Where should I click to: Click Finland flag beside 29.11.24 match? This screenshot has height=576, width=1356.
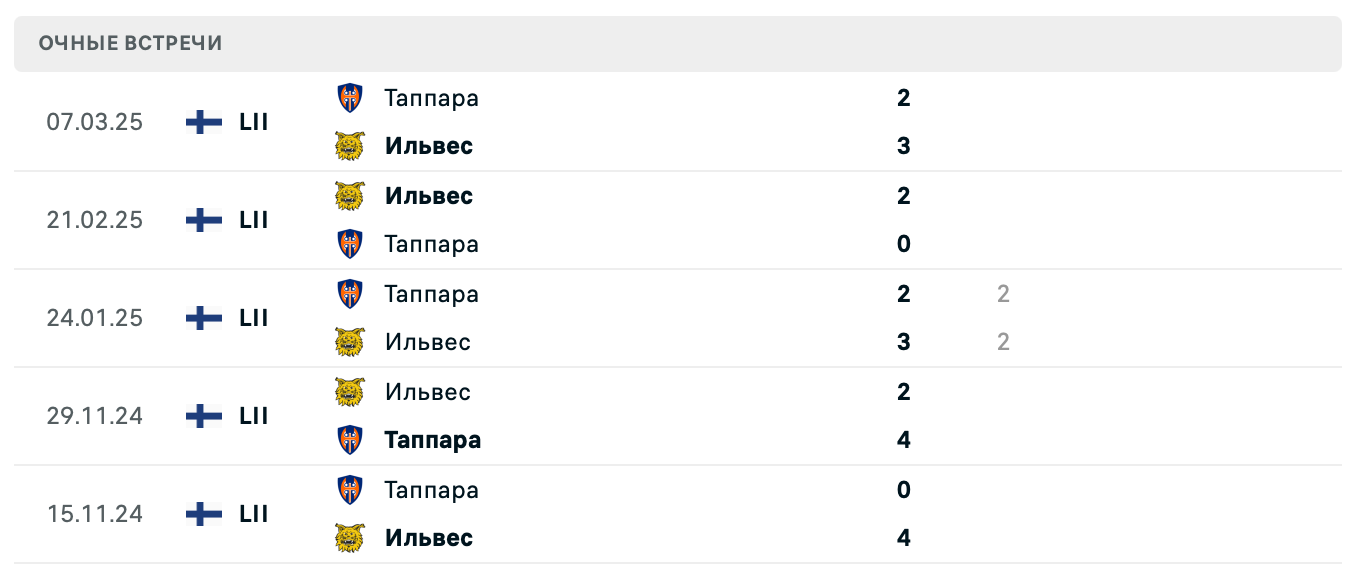(204, 416)
